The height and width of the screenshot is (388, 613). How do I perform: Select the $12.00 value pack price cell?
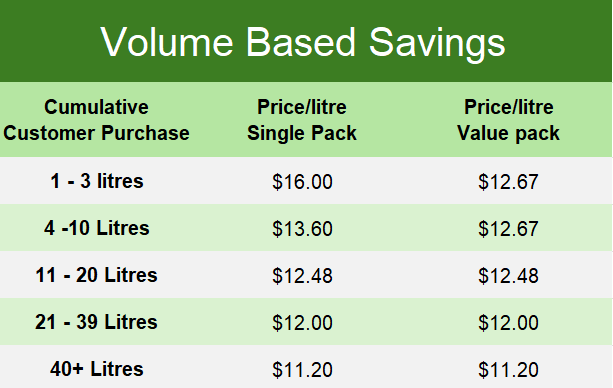(x=508, y=323)
